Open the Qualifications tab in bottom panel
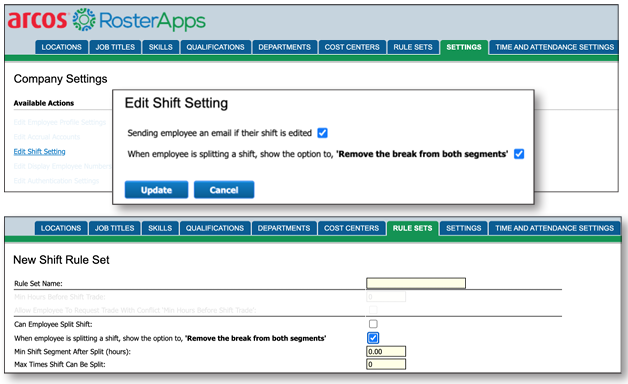628x384 pixels. (215, 228)
